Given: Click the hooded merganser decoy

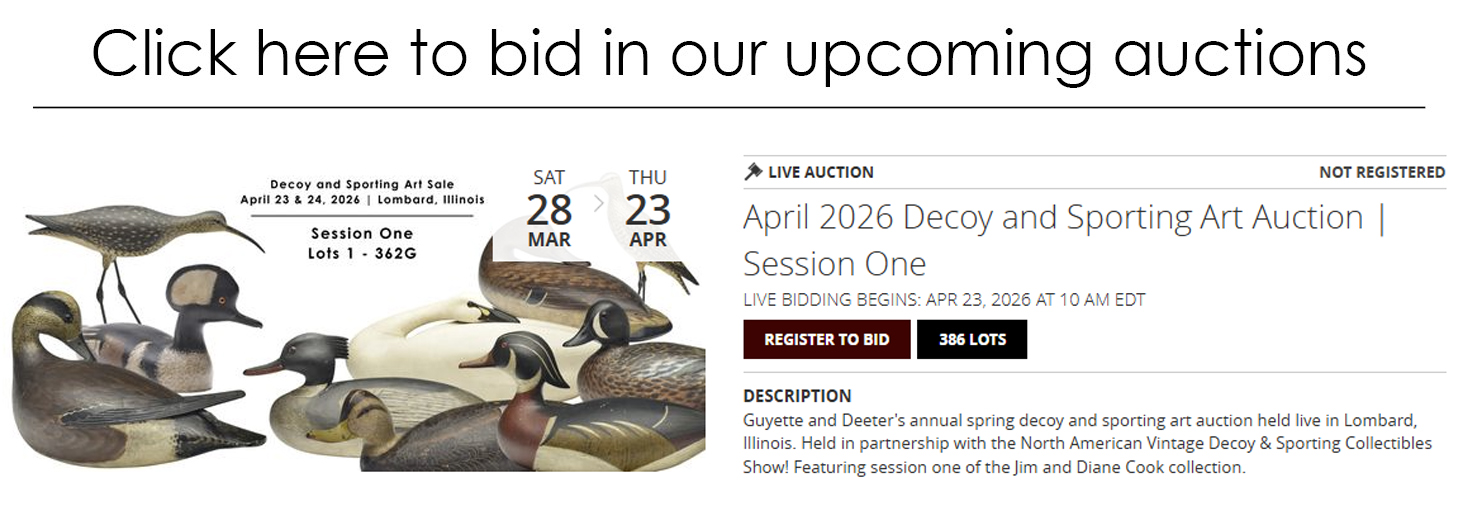Looking at the screenshot, I should tap(190, 320).
